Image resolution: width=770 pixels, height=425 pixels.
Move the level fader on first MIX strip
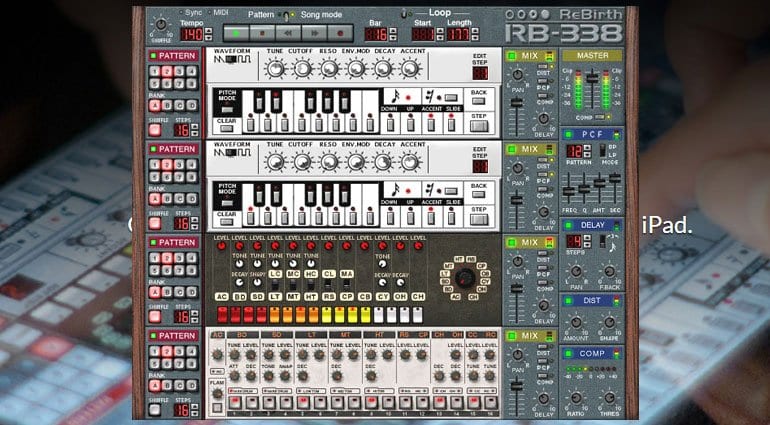pyautogui.click(x=516, y=102)
